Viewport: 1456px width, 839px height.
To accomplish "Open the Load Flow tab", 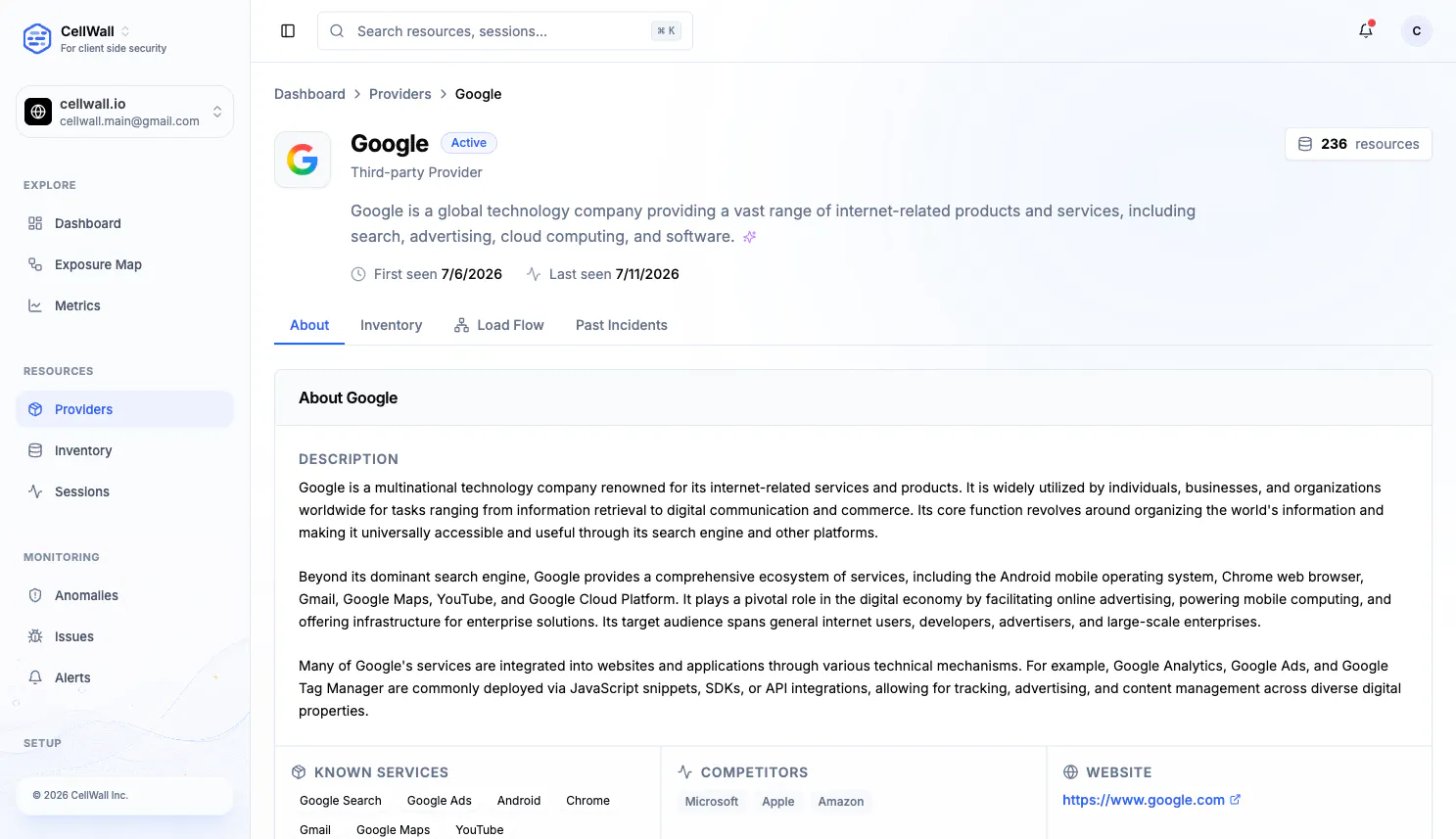I will coord(498,325).
